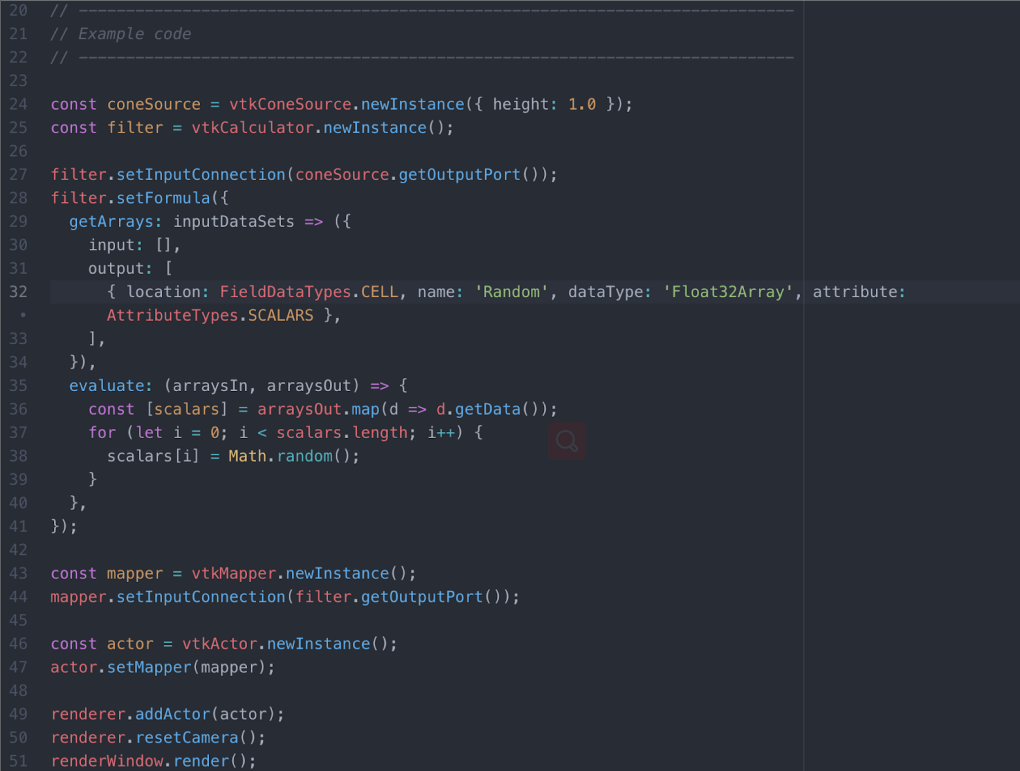Click 'renderWindow' on line 51

107,761
